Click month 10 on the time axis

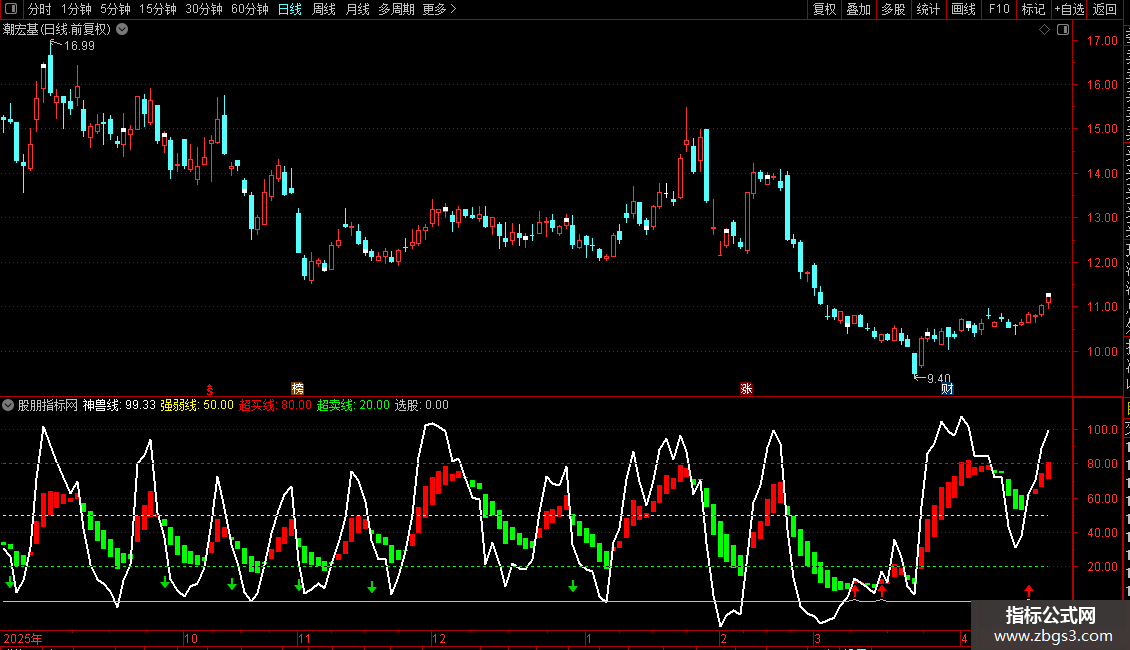190,638
